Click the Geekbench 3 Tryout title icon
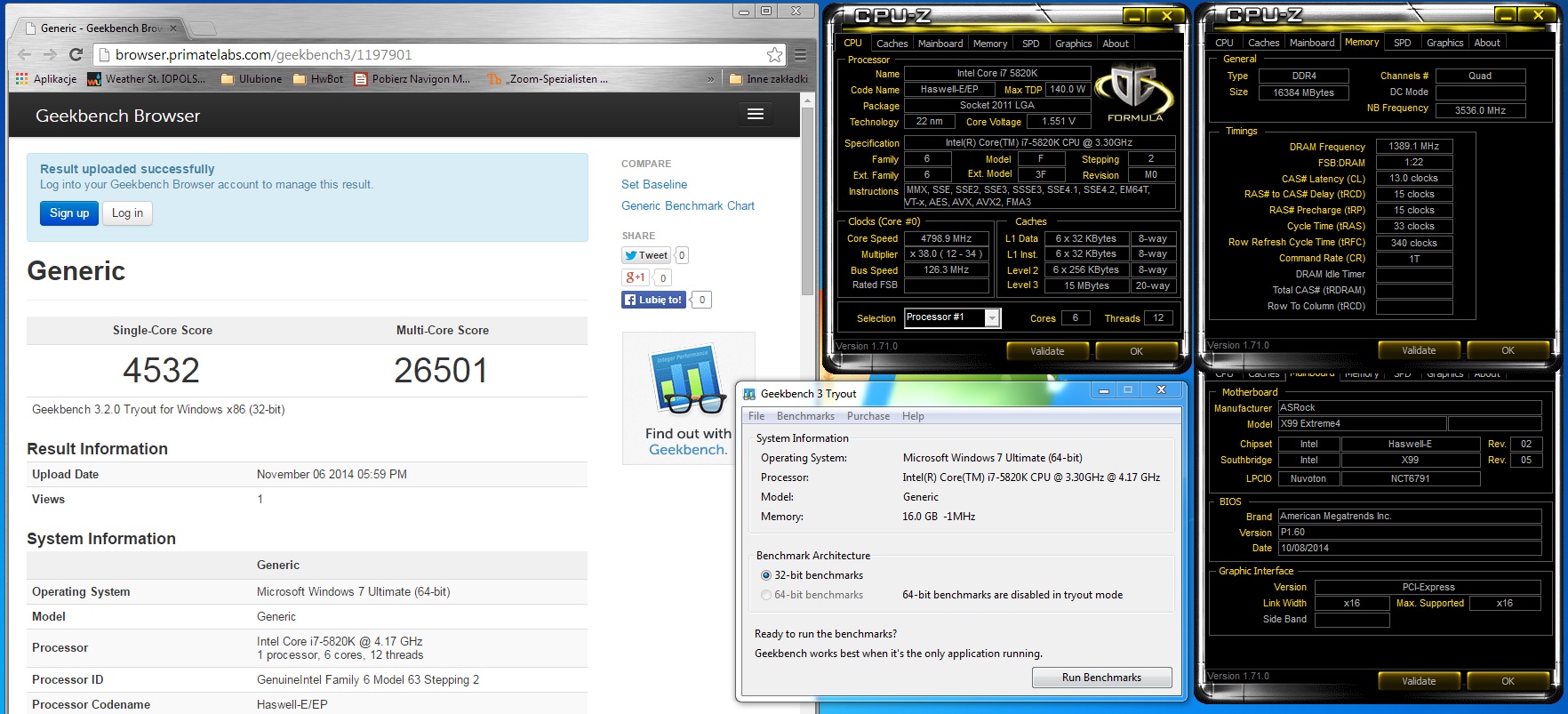The width and height of the screenshot is (1568, 714). point(750,393)
